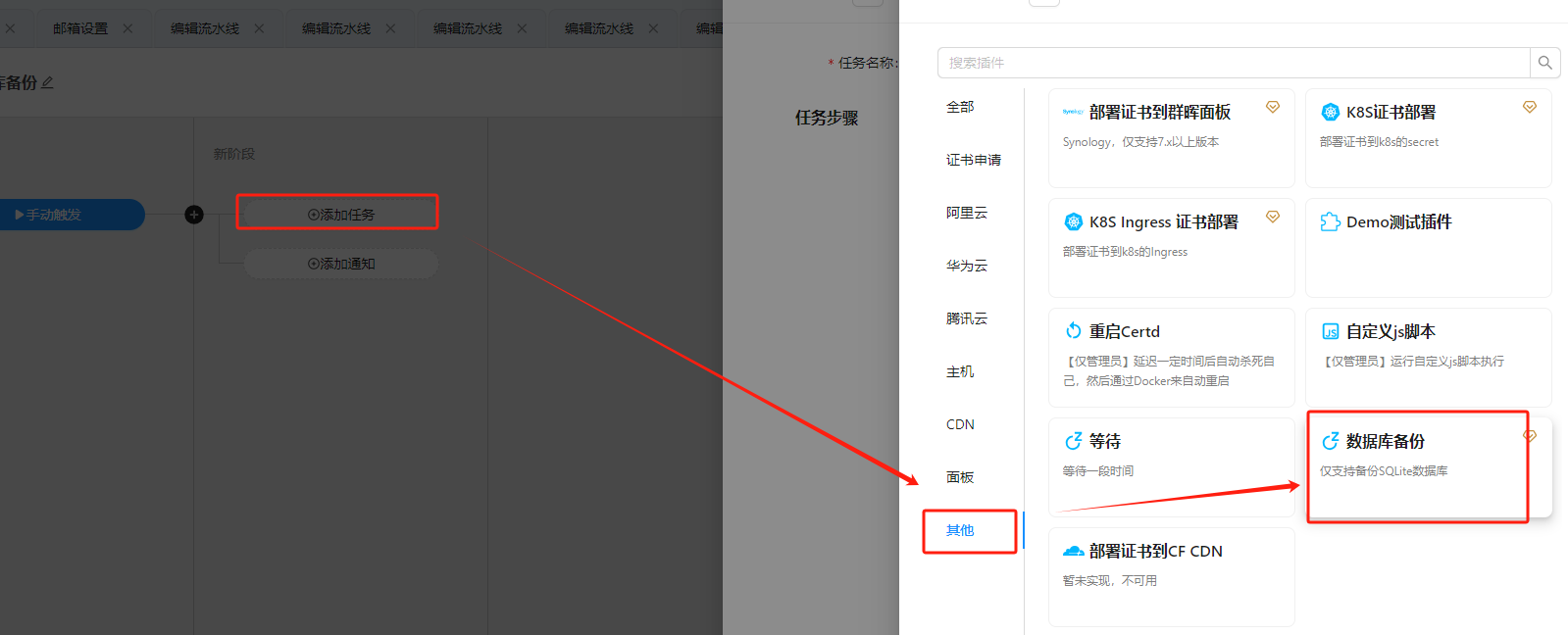Select the 阿里云 category
Viewport: 1568px width, 635px height.
(x=966, y=213)
